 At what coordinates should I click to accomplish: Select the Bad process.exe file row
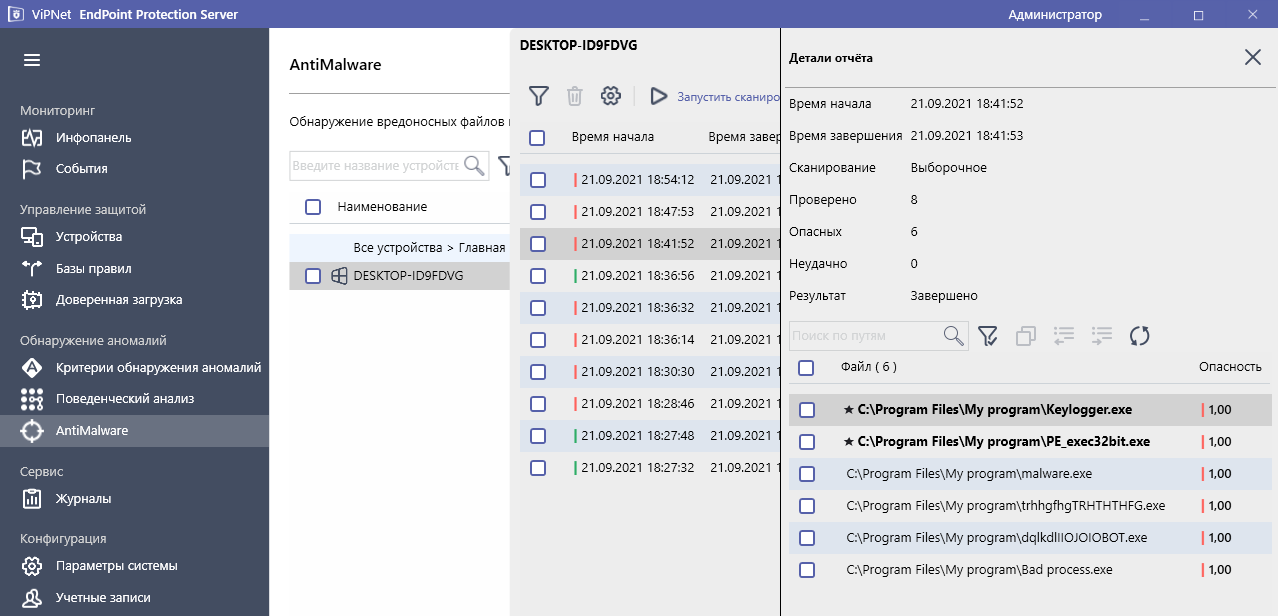pyautogui.click(x=1030, y=569)
